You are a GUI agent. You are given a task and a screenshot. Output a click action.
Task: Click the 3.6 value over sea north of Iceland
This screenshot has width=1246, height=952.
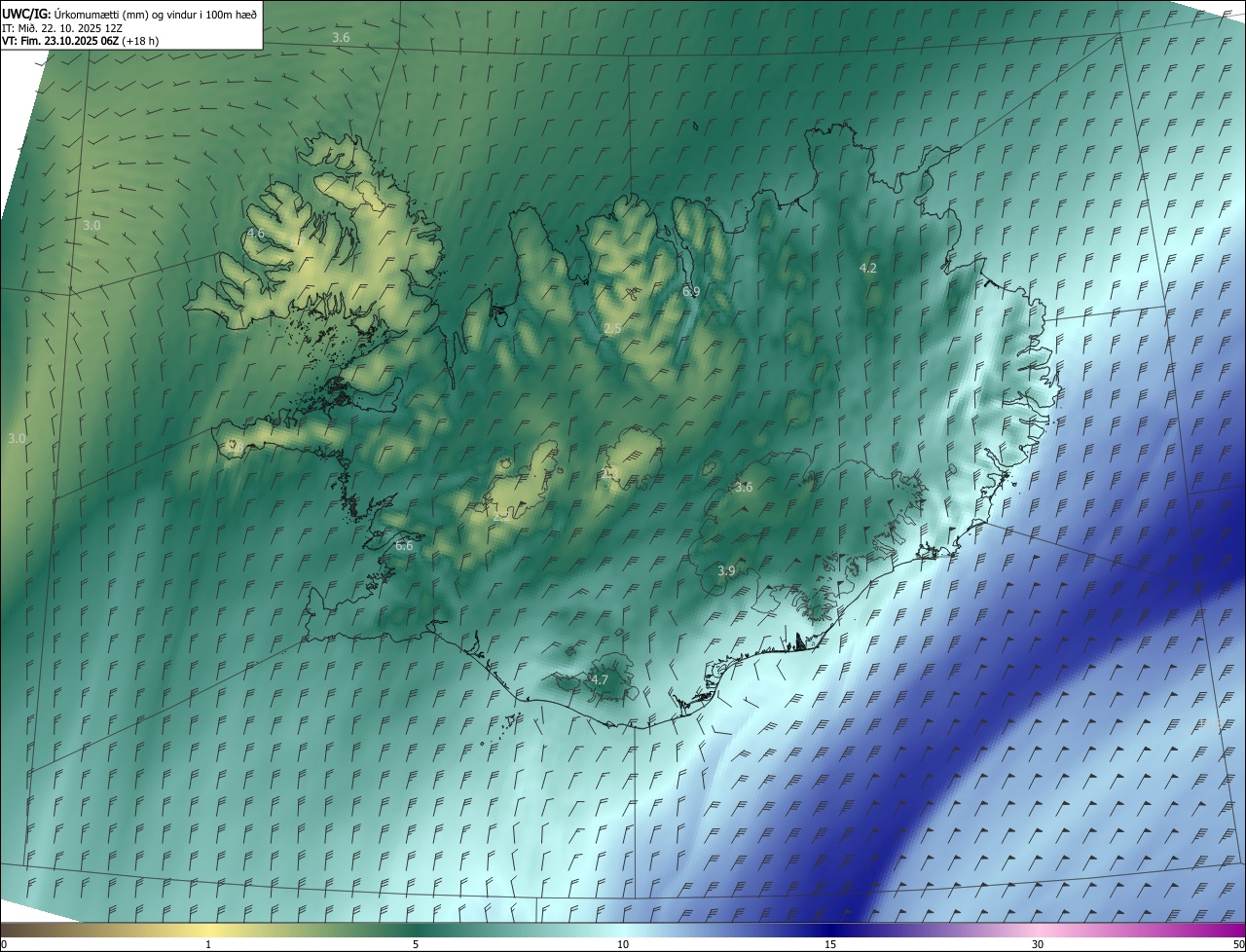click(341, 38)
